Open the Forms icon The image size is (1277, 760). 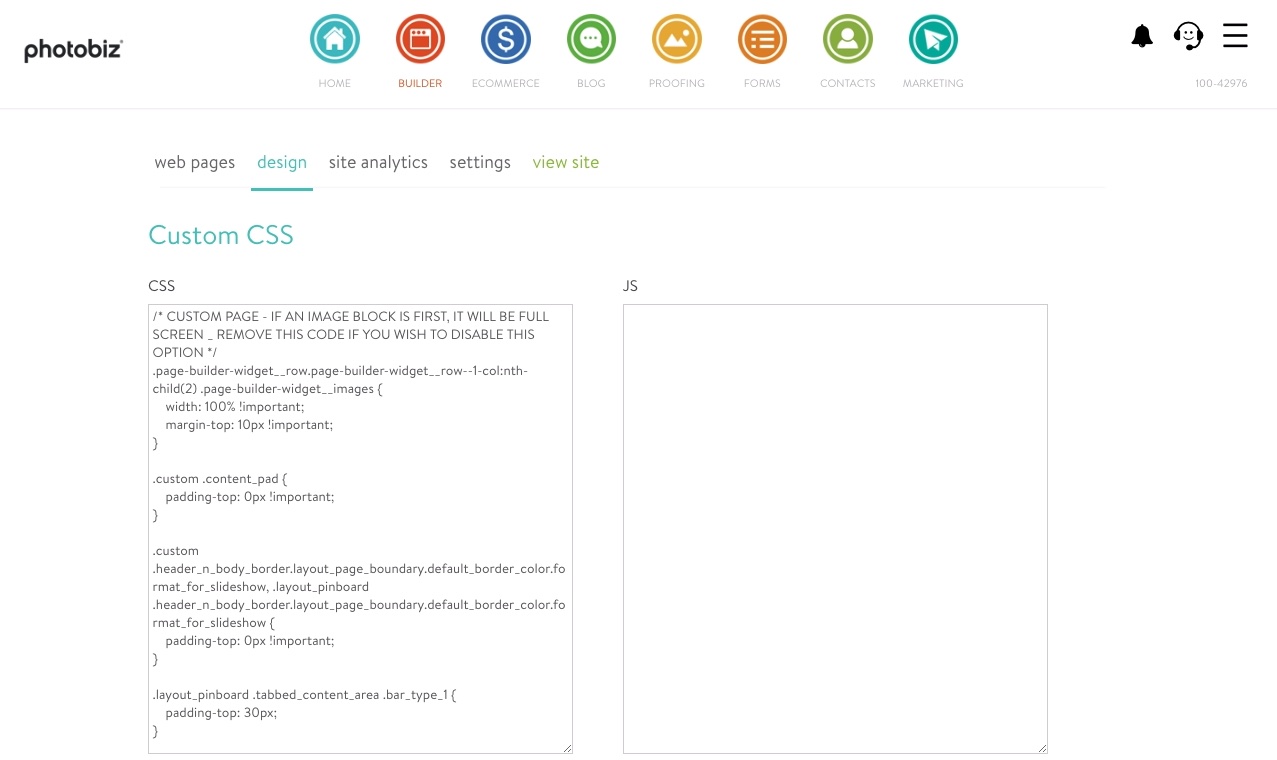tap(762, 40)
